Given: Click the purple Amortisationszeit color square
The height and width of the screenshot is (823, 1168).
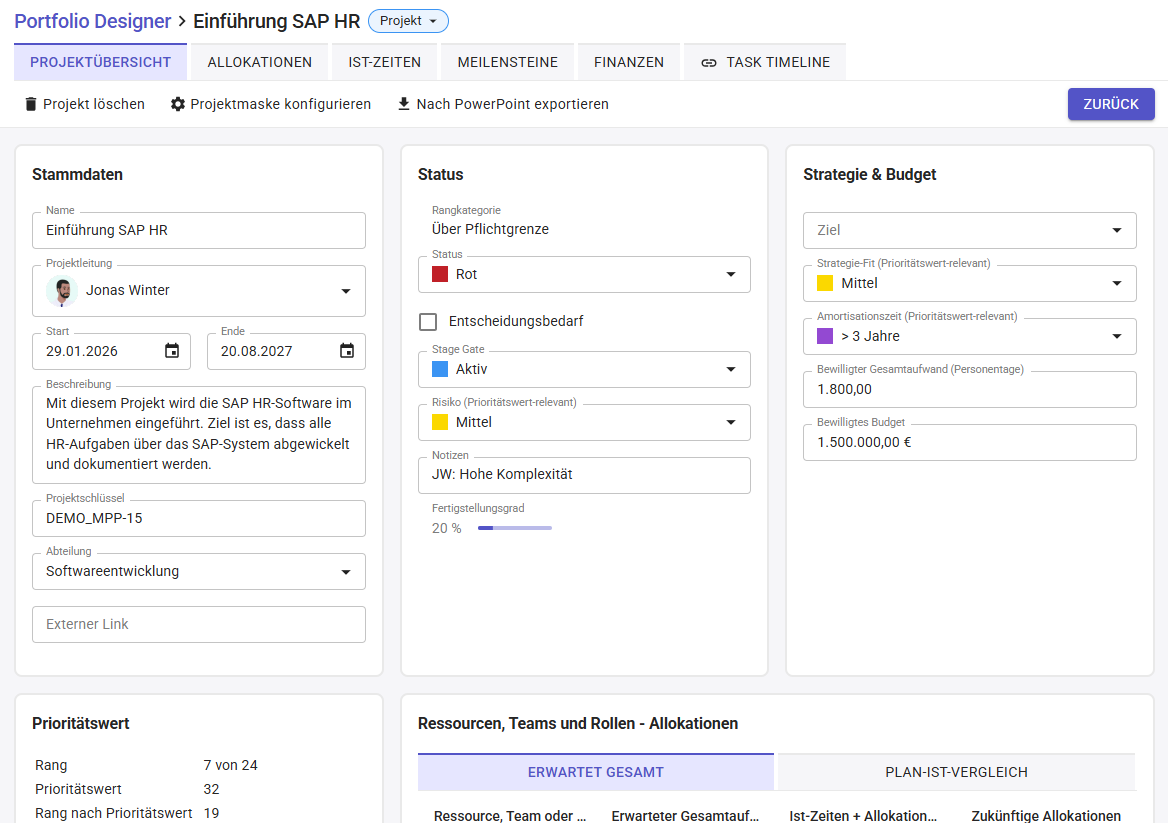Looking at the screenshot, I should 825,336.
